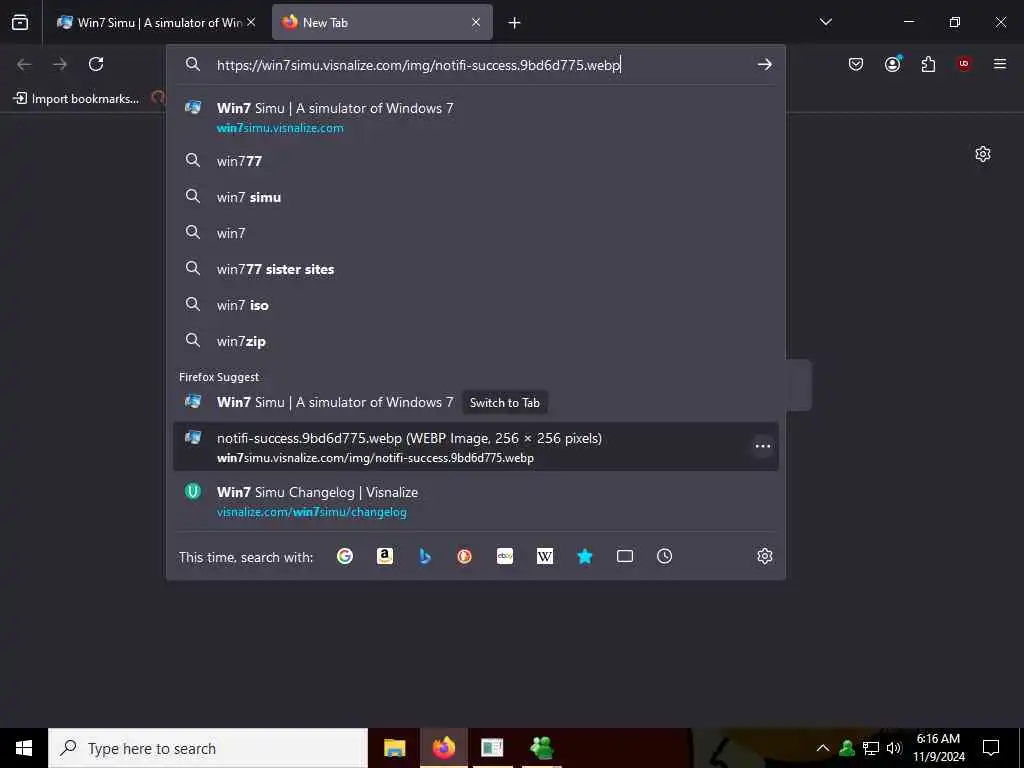The image size is (1024, 768).
Task: Open the Windows Start menu
Action: 24,748
